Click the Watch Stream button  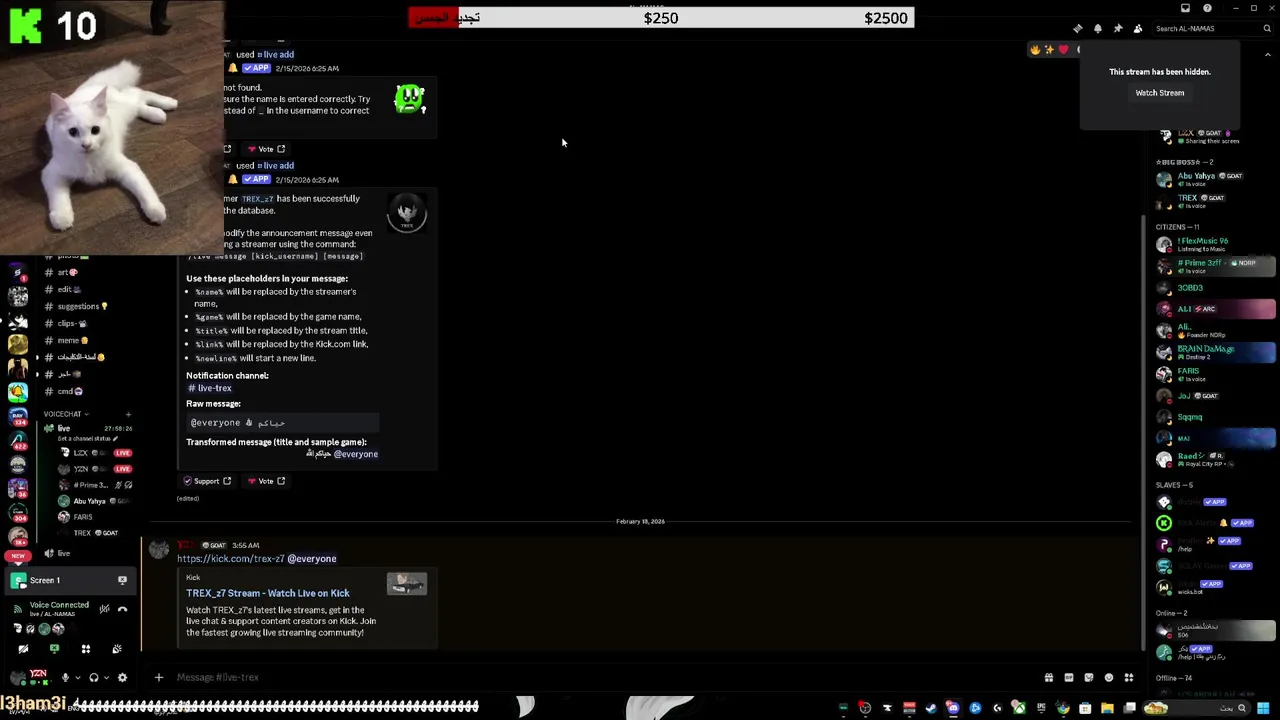[1159, 93]
